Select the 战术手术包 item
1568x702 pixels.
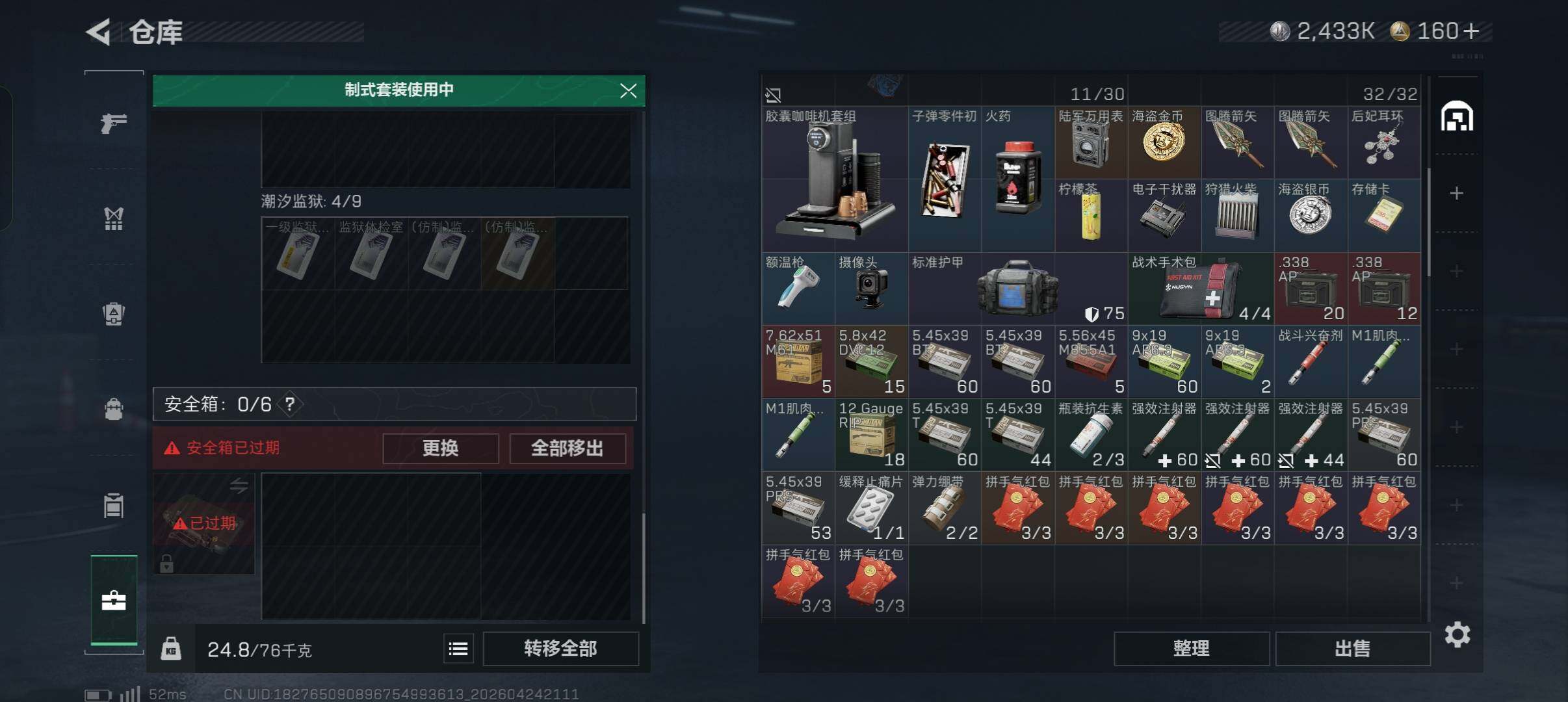click(1200, 289)
